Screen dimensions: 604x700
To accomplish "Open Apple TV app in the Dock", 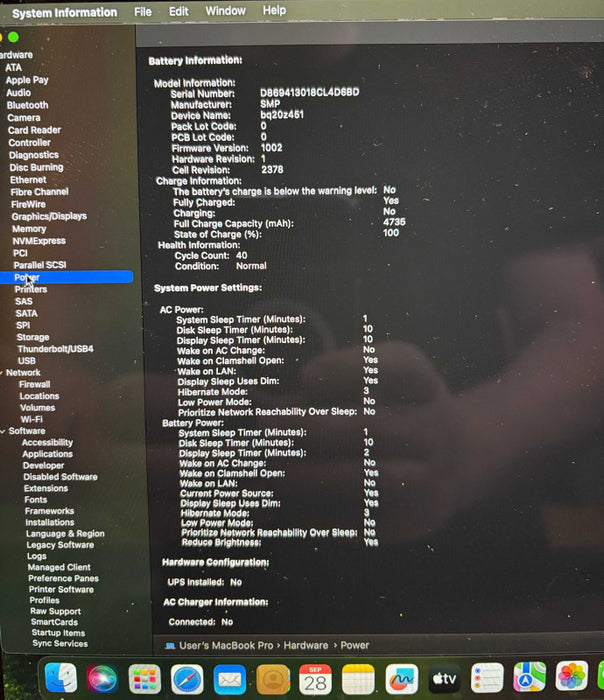I will [x=444, y=679].
